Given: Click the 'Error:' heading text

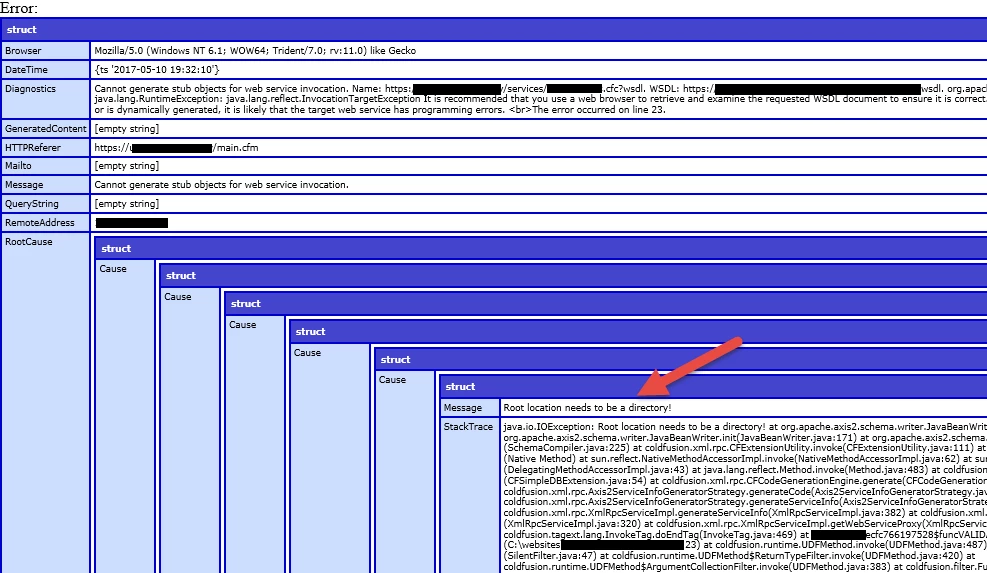Looking at the screenshot, I should pyautogui.click(x=19, y=8).
